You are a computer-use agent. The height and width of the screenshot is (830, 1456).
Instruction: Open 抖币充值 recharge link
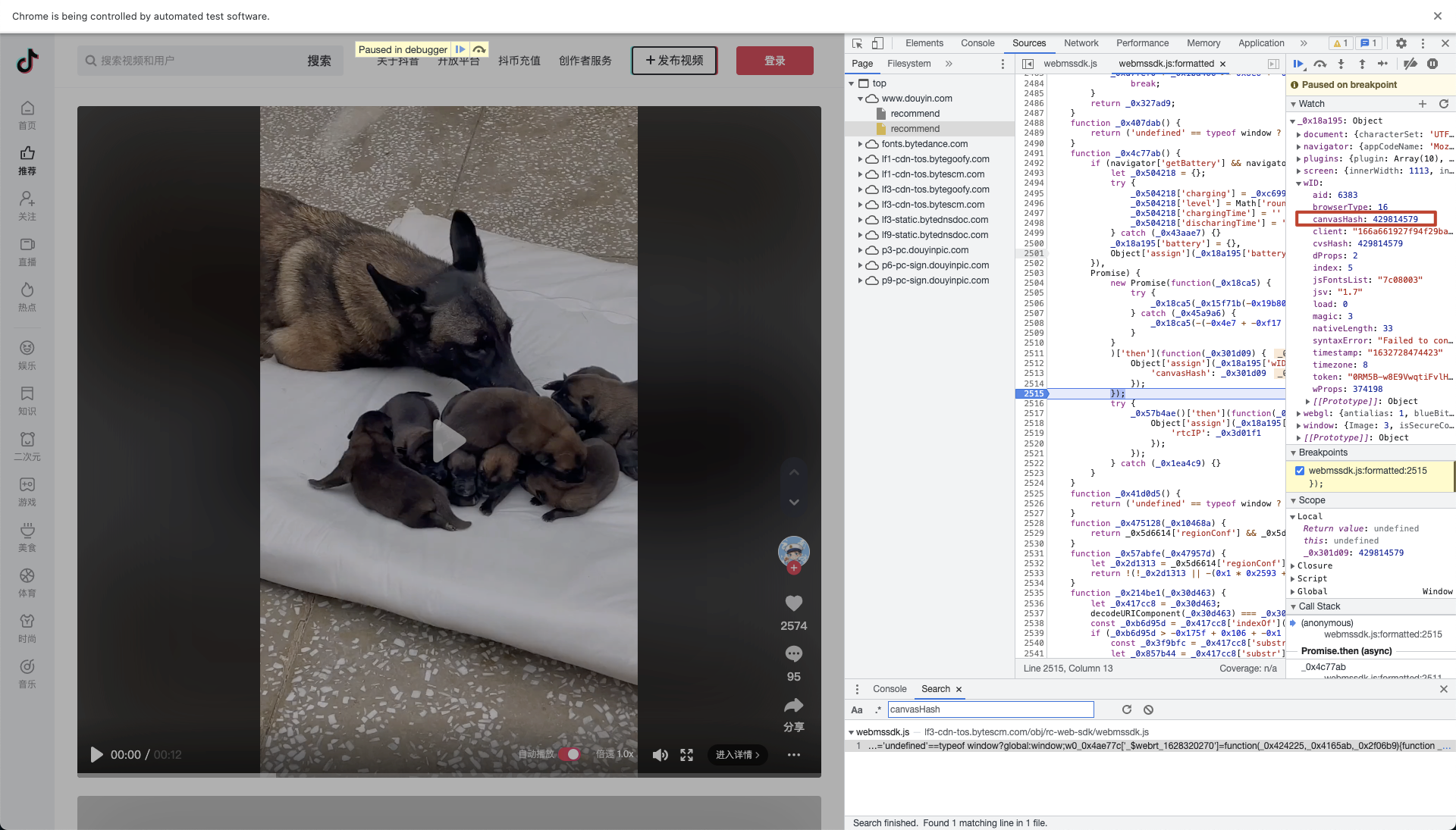pos(519,61)
